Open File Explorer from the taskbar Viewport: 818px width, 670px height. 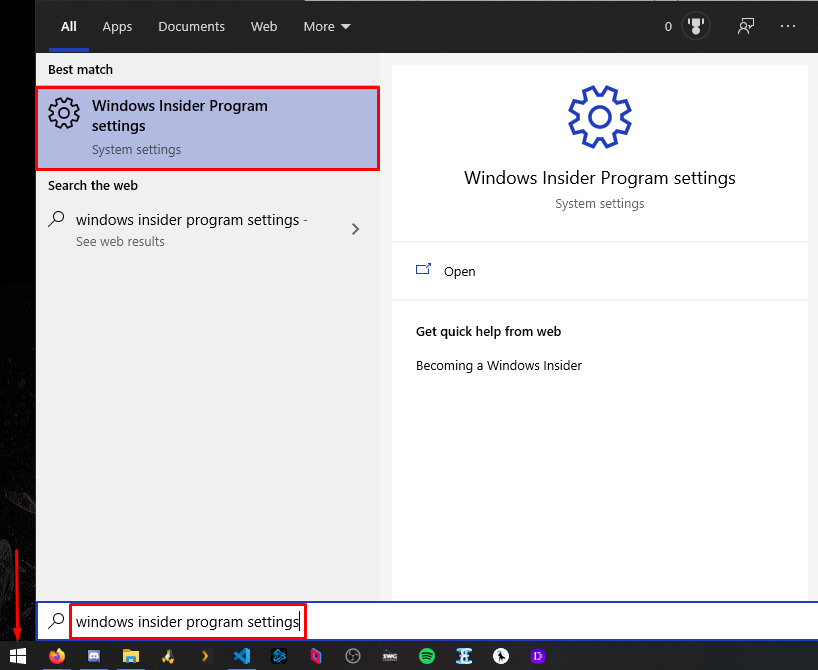coord(130,656)
